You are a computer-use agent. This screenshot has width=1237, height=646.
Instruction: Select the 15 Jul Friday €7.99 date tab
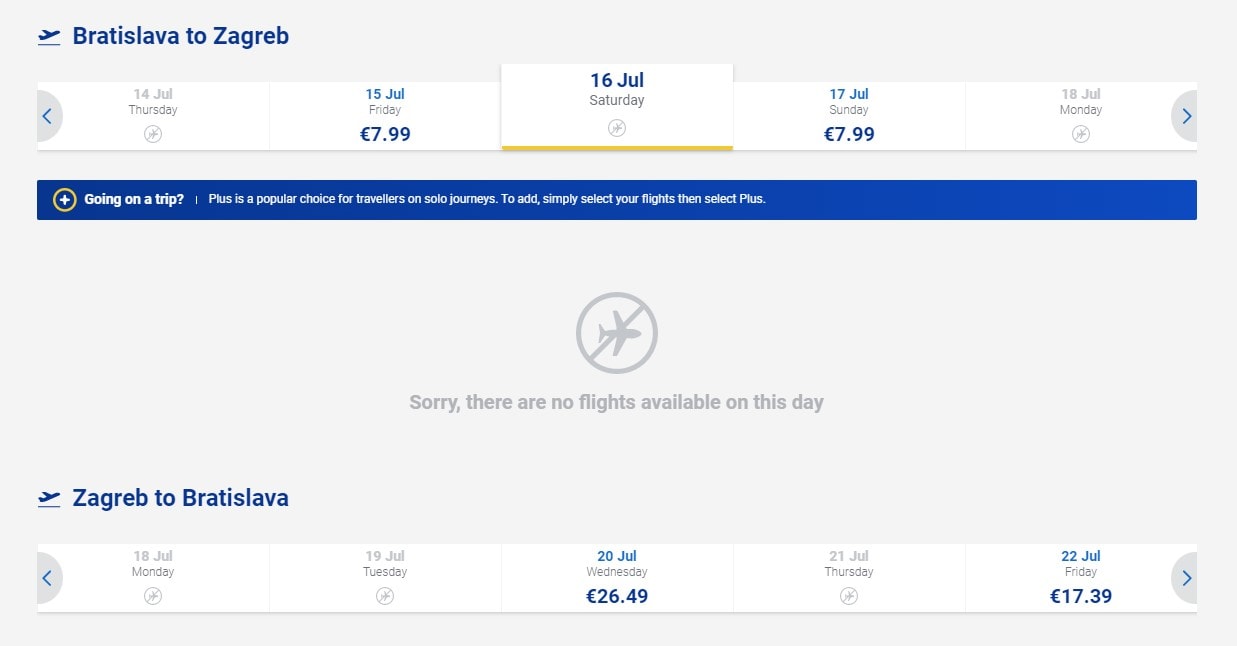[x=385, y=116]
